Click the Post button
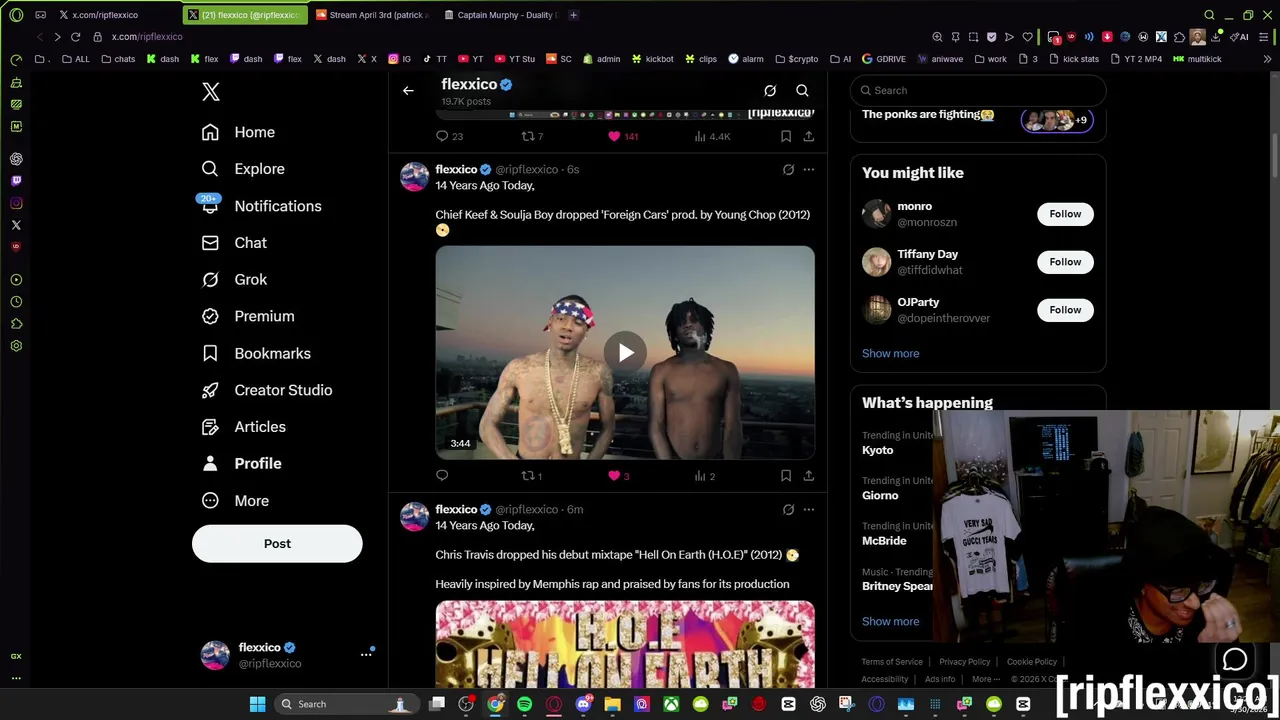 pyautogui.click(x=277, y=544)
